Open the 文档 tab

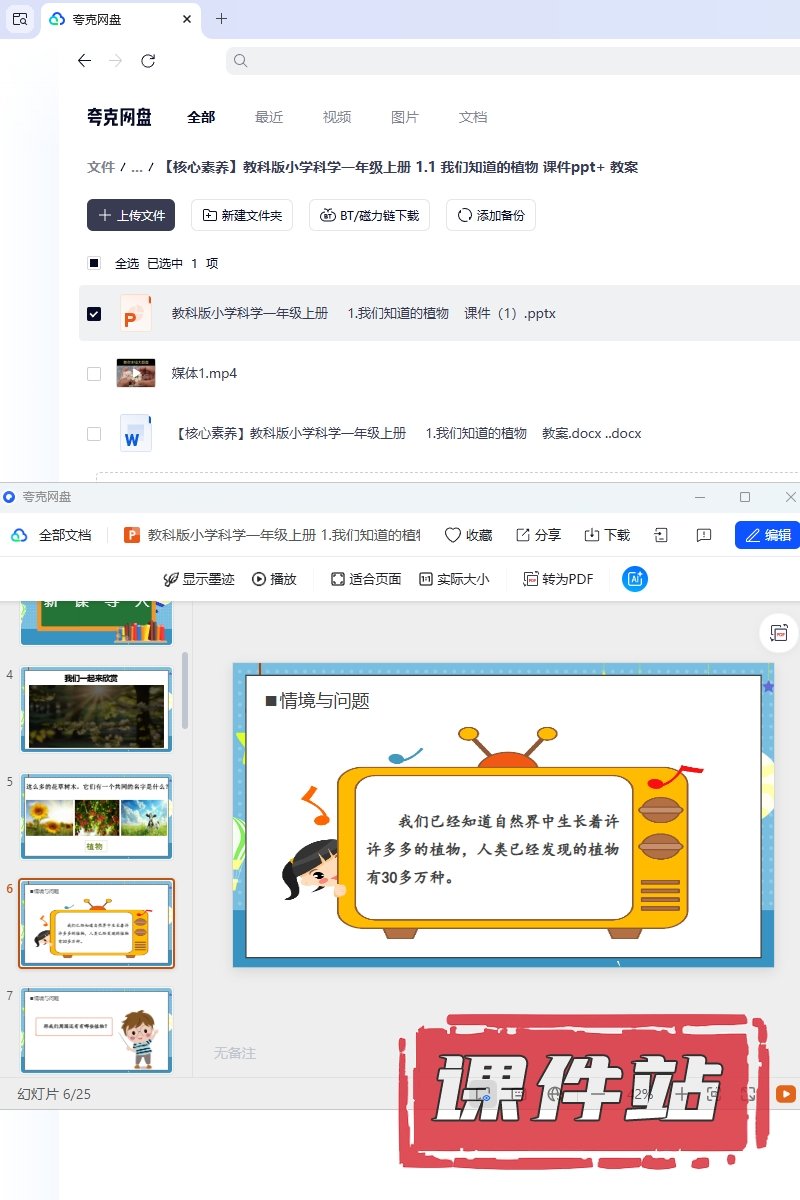(473, 117)
